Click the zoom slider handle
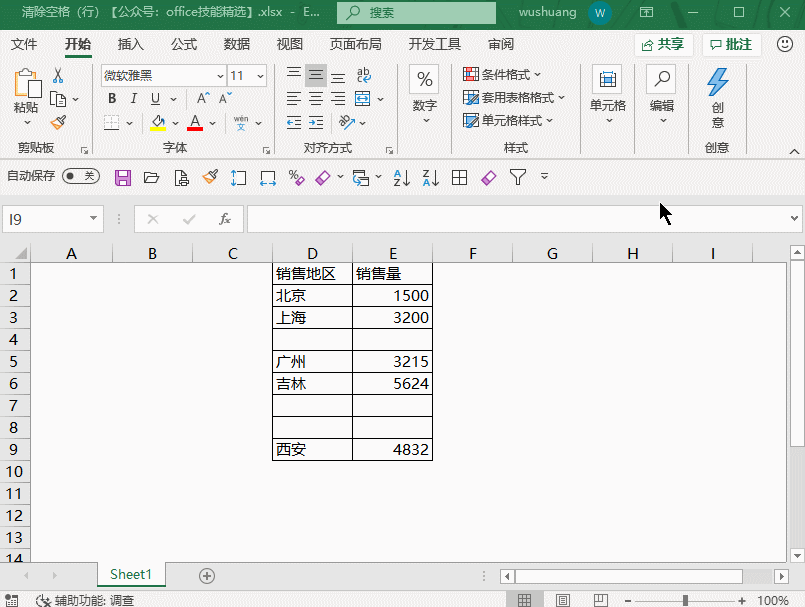Image resolution: width=805 pixels, height=607 pixels. pyautogui.click(x=685, y=600)
